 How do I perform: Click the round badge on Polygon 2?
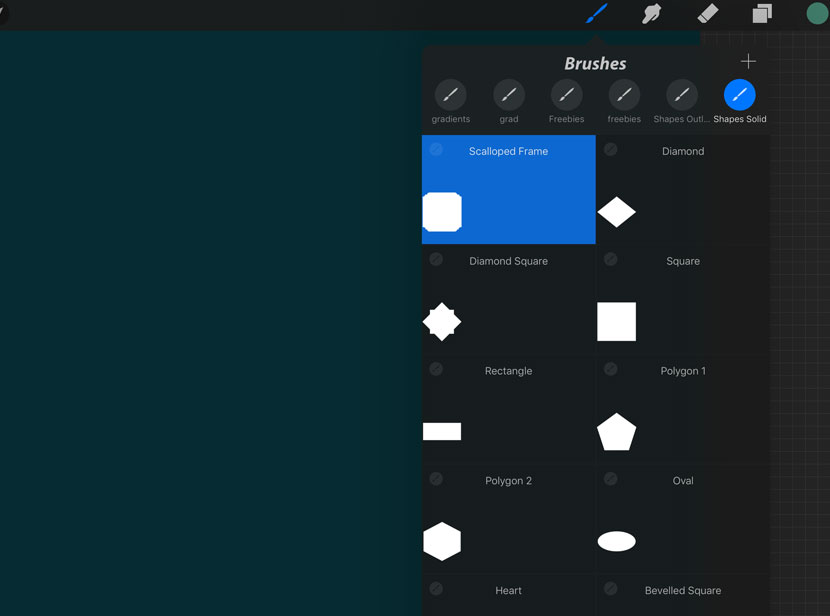click(436, 479)
